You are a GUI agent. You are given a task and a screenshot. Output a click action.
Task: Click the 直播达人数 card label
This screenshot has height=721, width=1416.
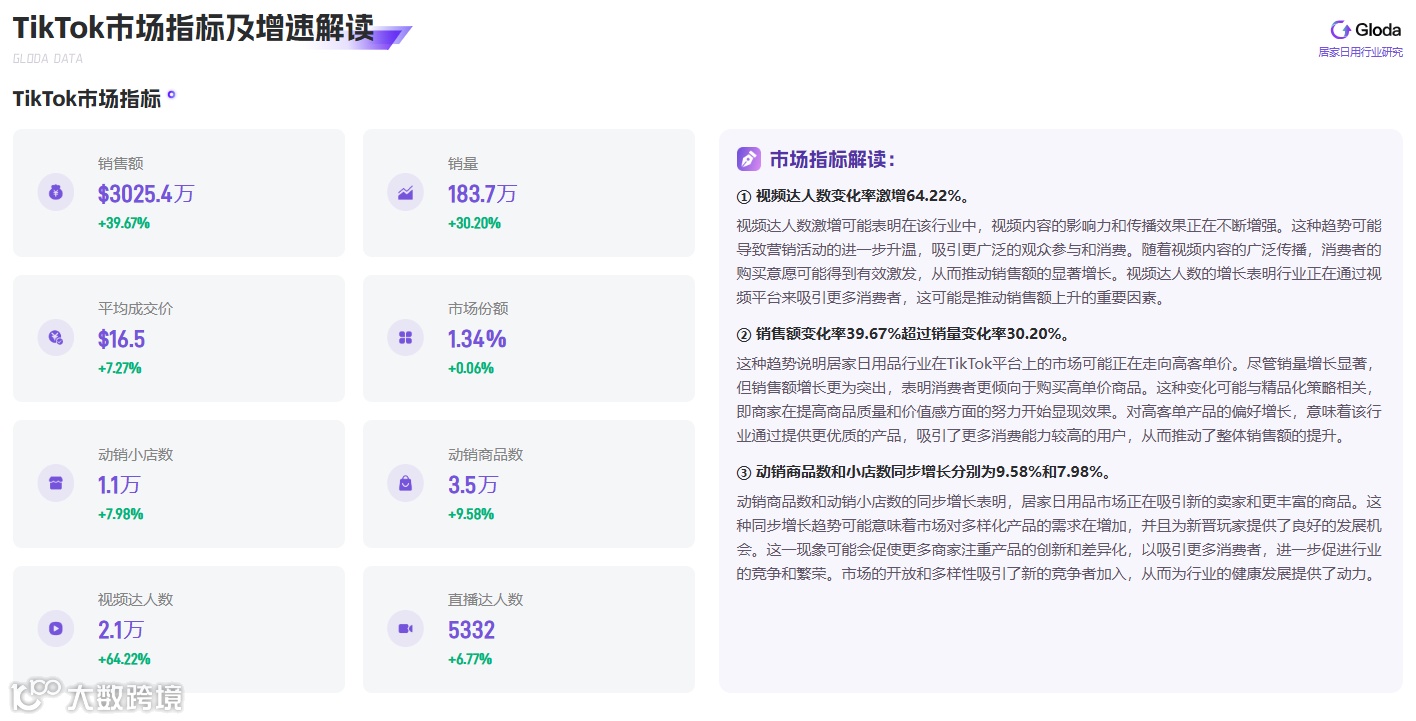[x=485, y=599]
